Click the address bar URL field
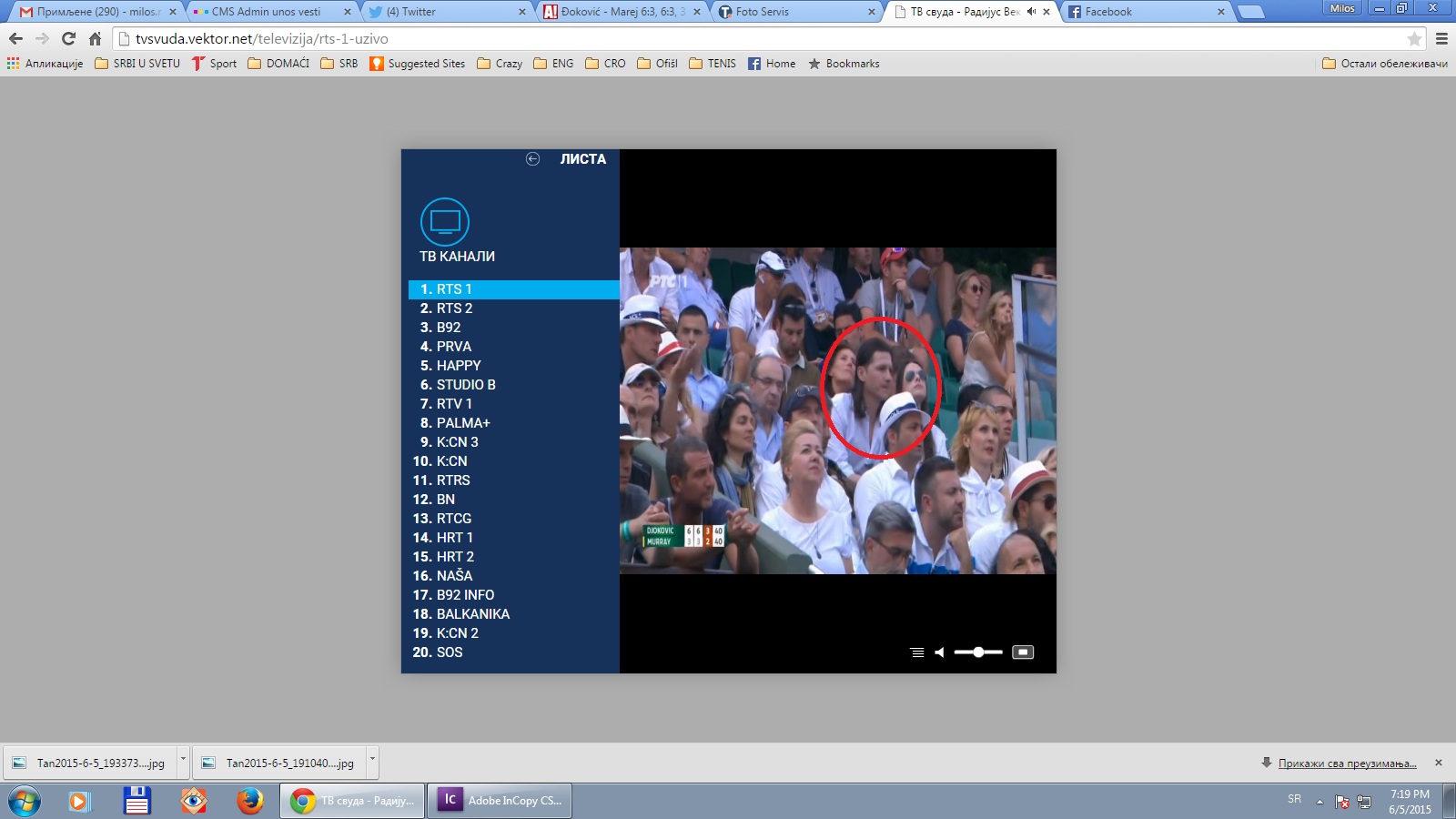The image size is (1456, 819). tap(728, 39)
